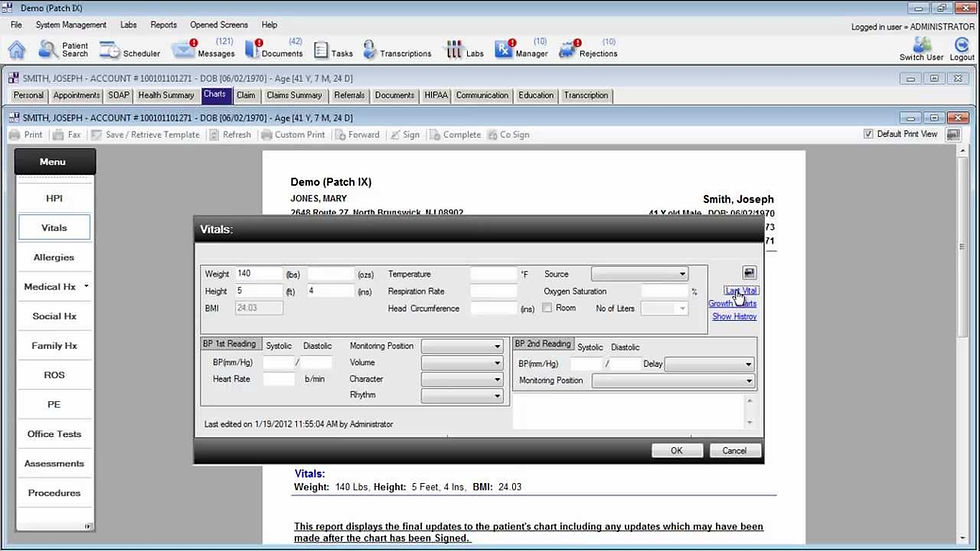Click the Temperature field
980x551 pixels.
tap(494, 274)
